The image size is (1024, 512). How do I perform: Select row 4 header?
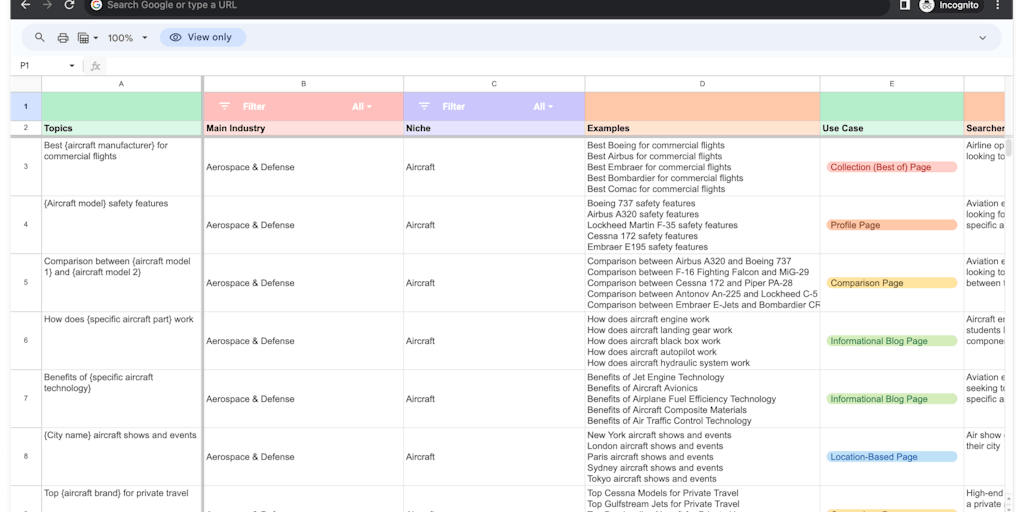(25, 225)
